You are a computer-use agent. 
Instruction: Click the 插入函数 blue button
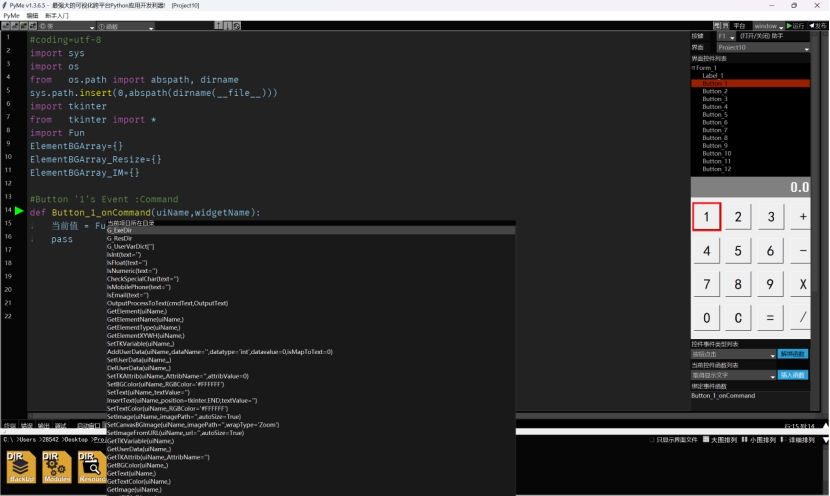(792, 375)
